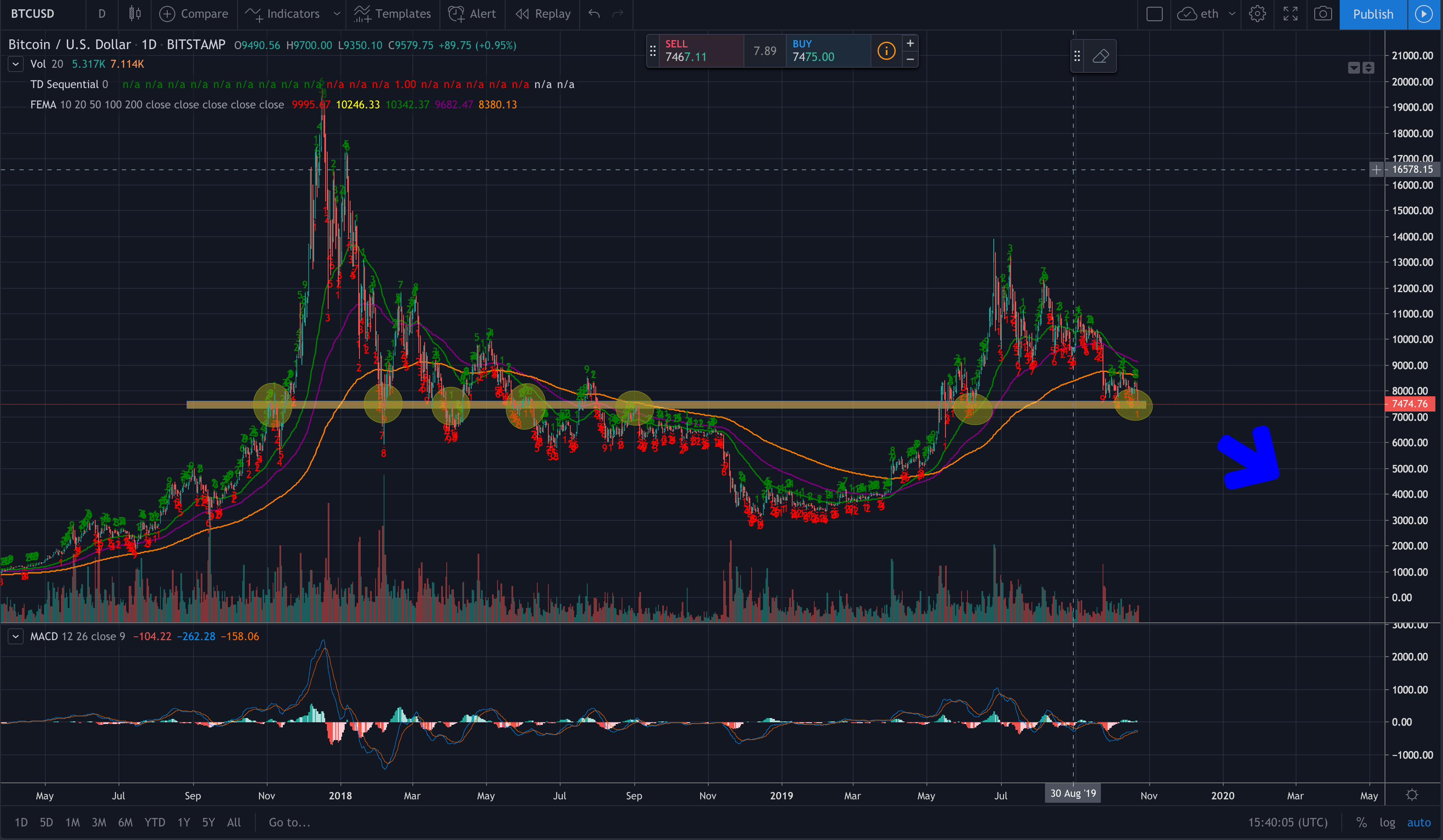Click the BUY 7475.00 button

(828, 51)
